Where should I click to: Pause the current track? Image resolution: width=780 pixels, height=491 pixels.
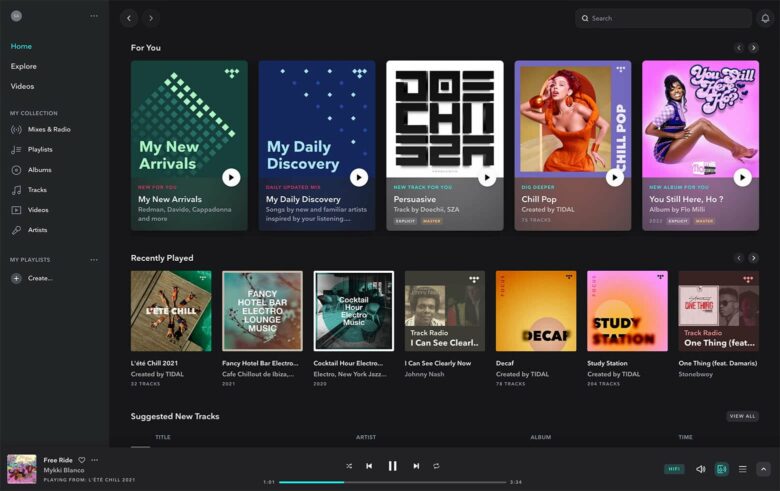tap(392, 466)
